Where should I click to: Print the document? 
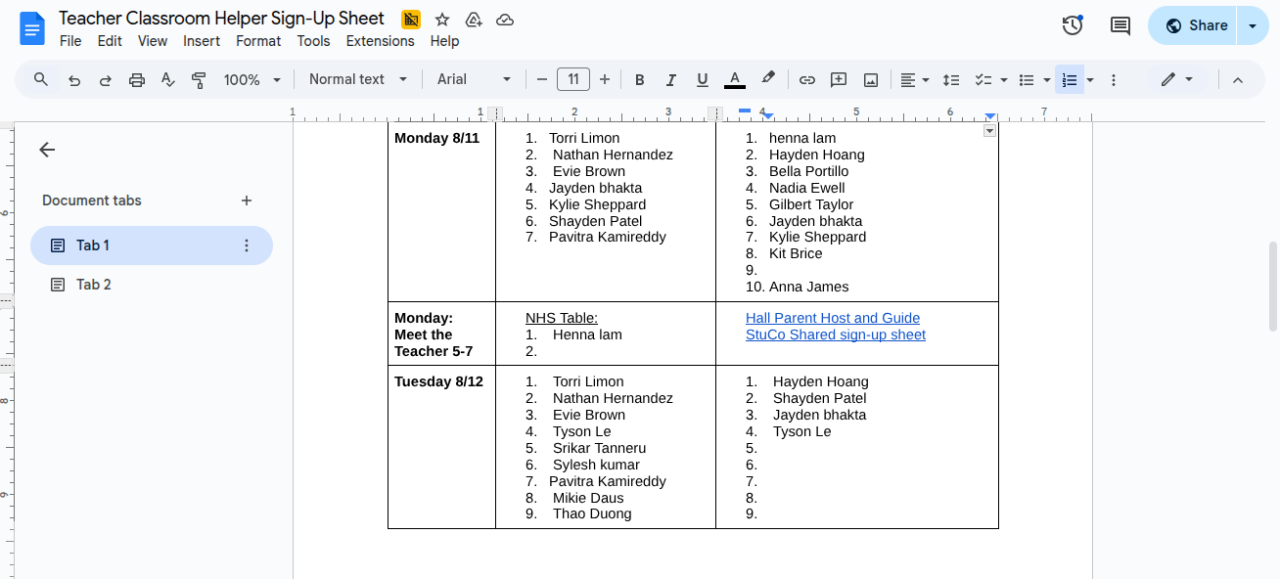(137, 80)
